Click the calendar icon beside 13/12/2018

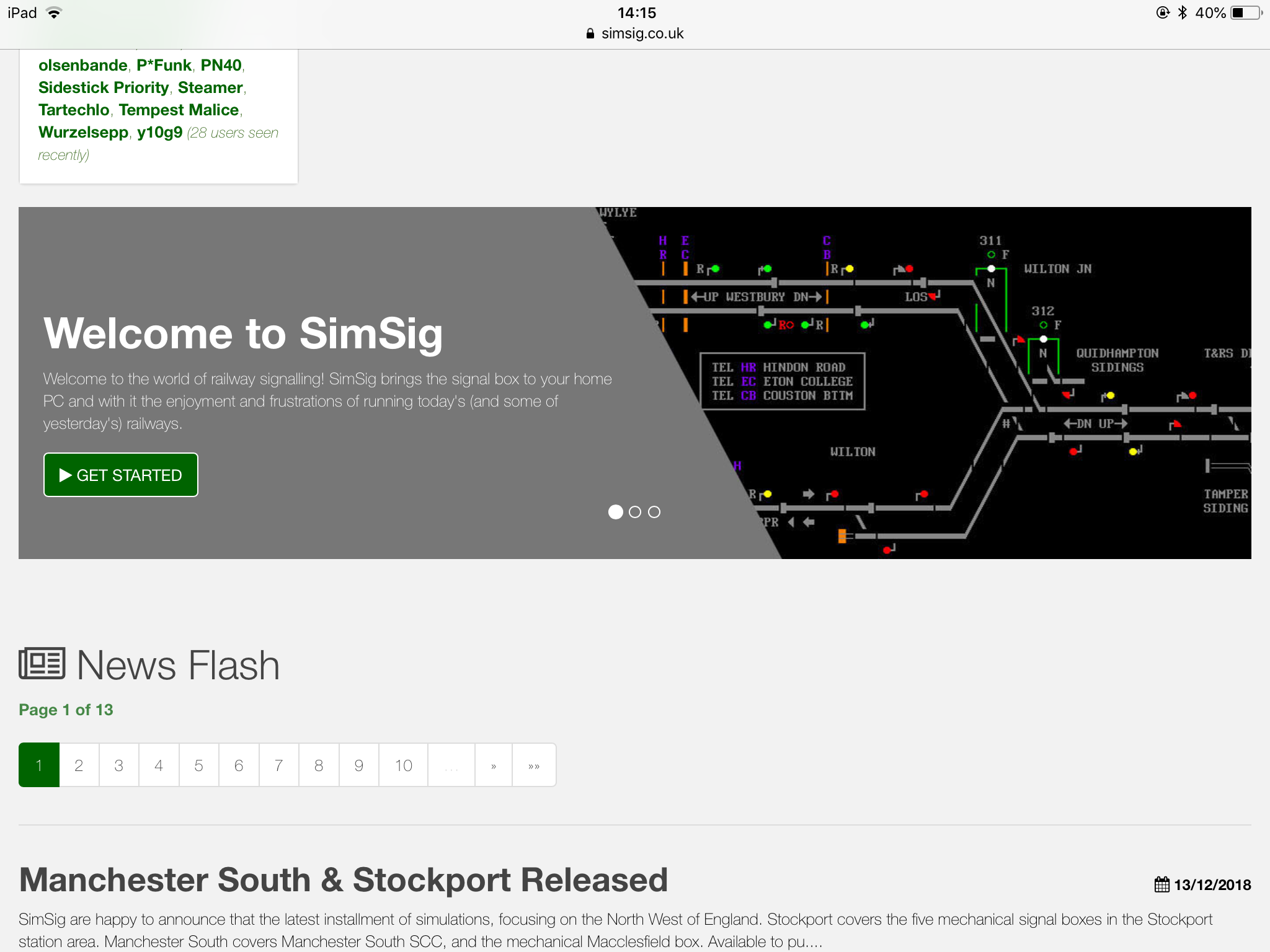(x=1162, y=884)
